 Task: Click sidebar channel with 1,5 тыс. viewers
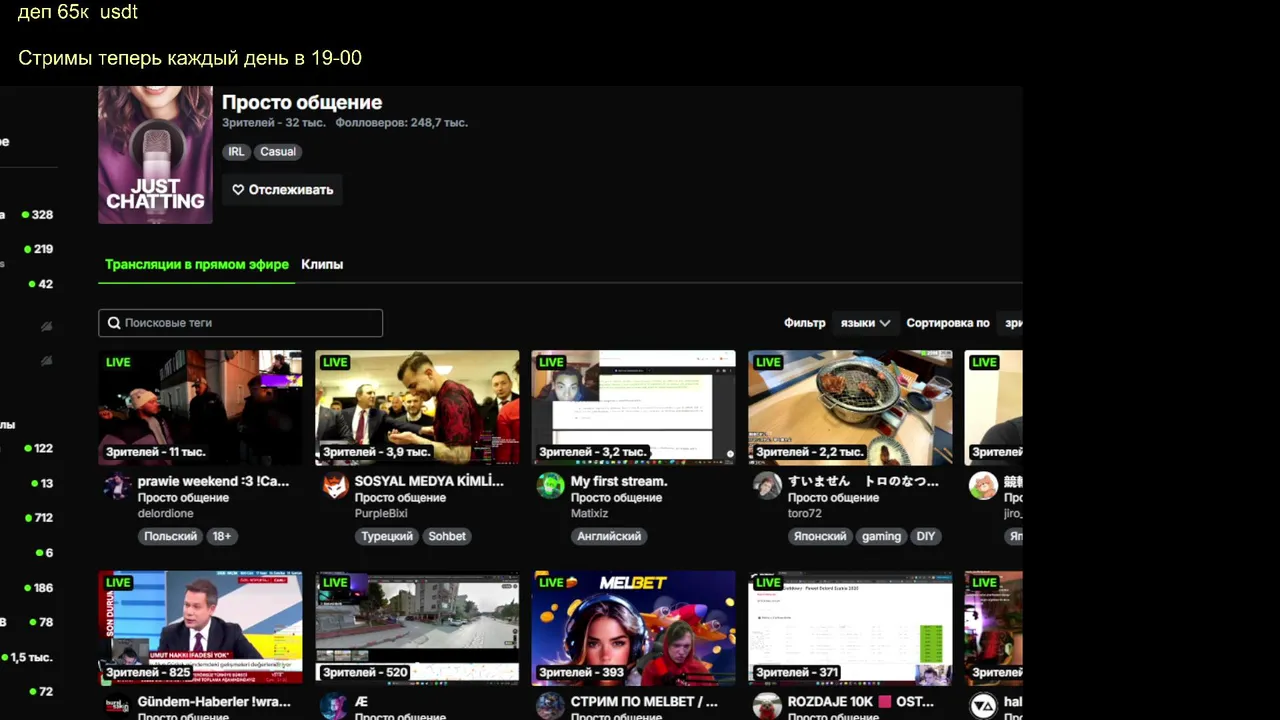(27, 657)
